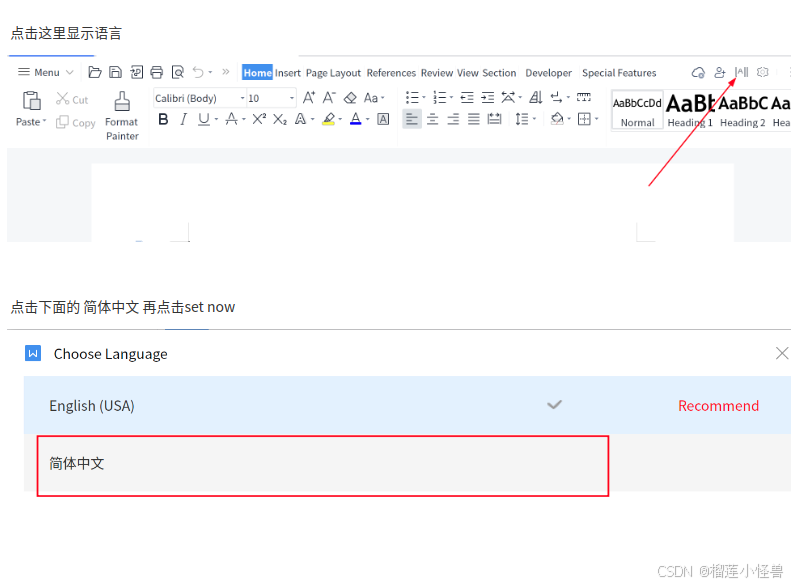Click the share collaborator person icon
The height and width of the screenshot is (585, 791).
[719, 73]
